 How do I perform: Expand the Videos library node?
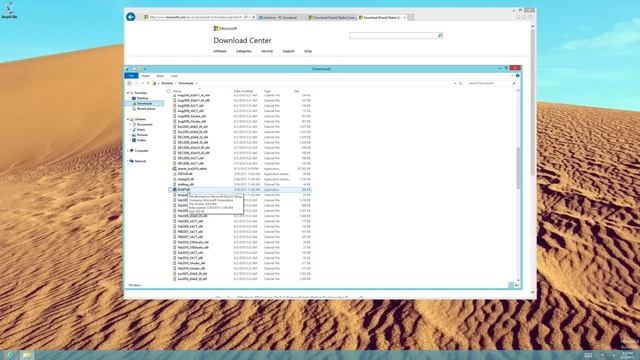coord(131,140)
